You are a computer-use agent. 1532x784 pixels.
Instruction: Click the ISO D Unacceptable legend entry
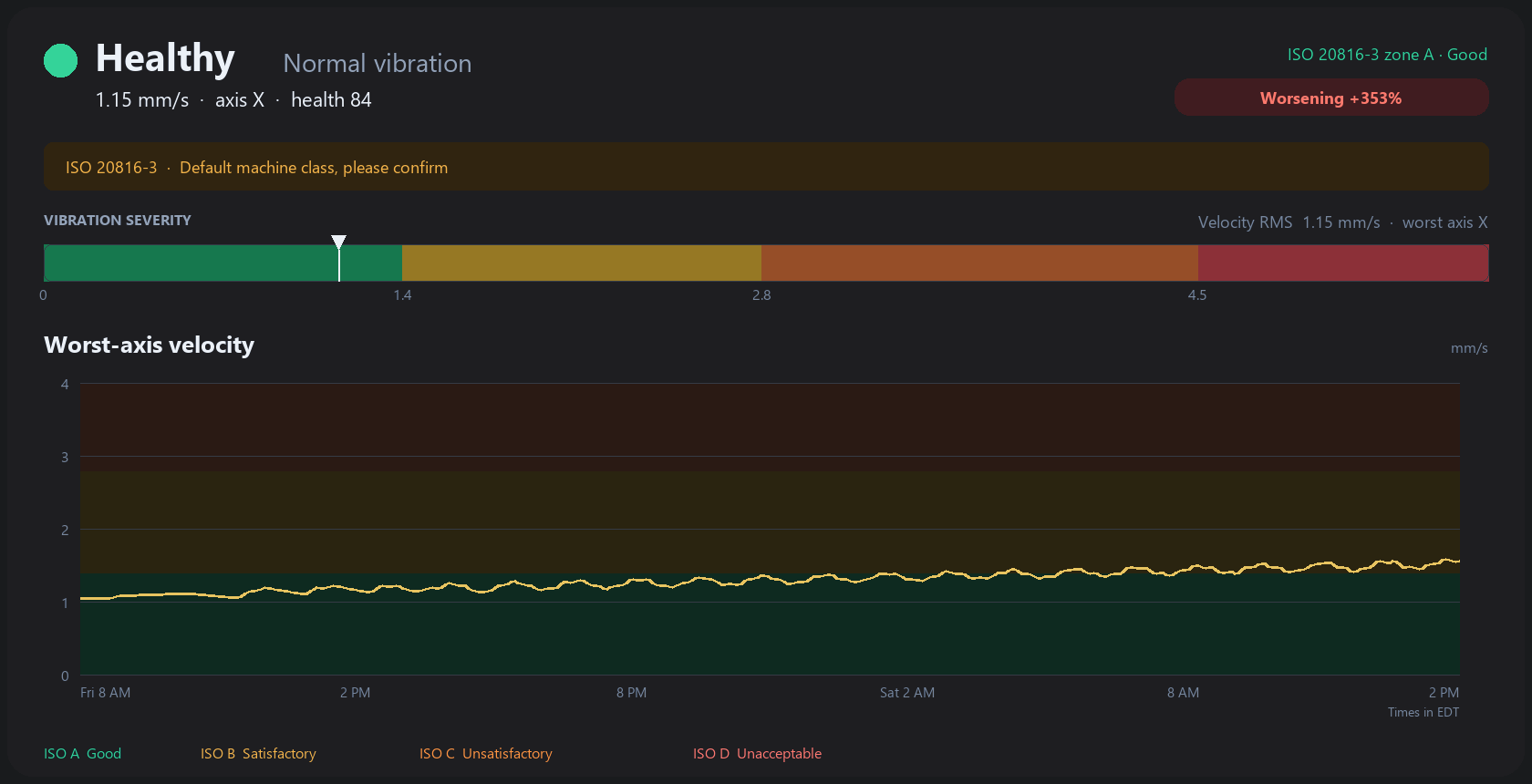tap(757, 754)
